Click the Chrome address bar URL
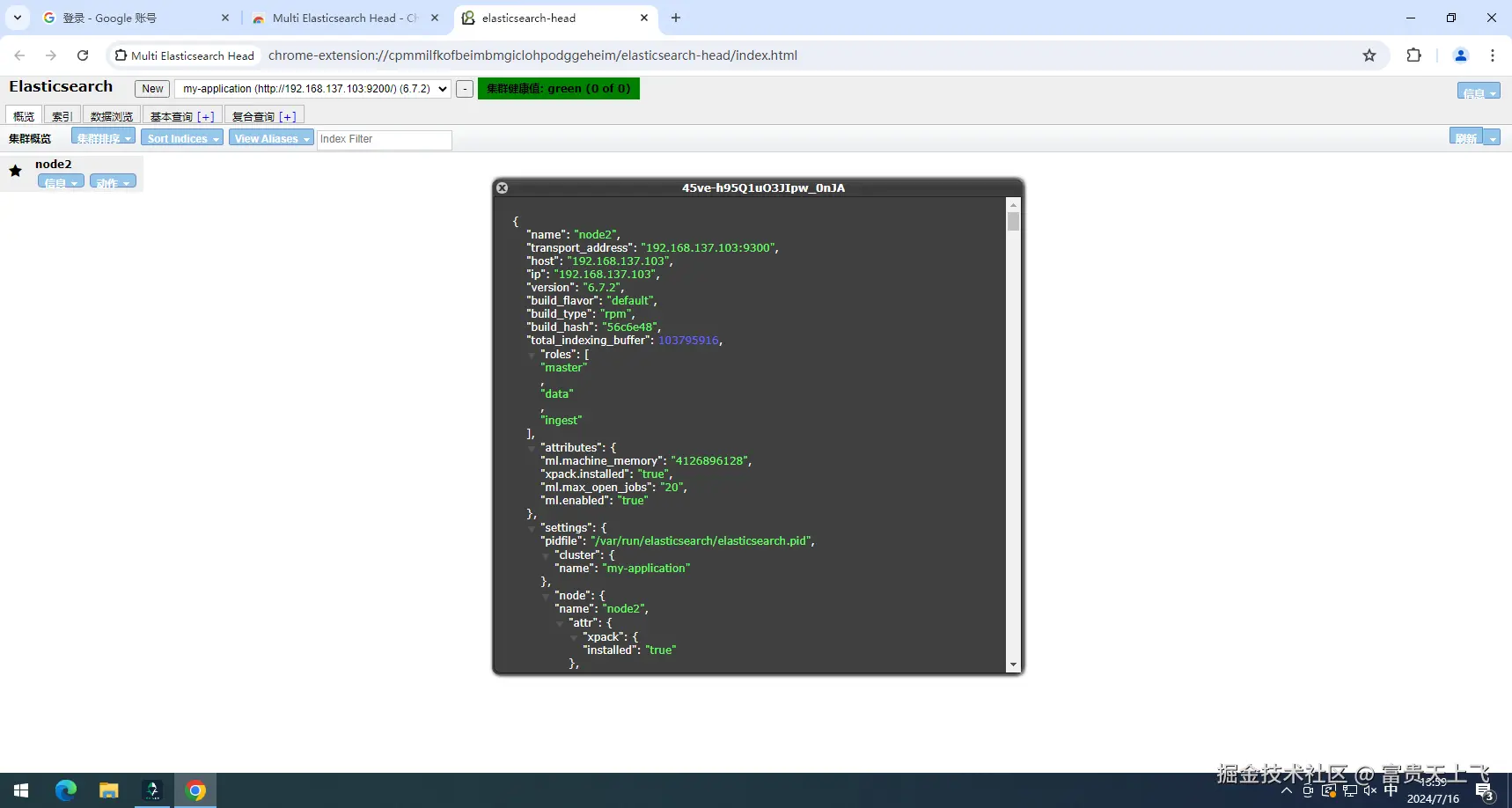1512x808 pixels. tap(532, 55)
